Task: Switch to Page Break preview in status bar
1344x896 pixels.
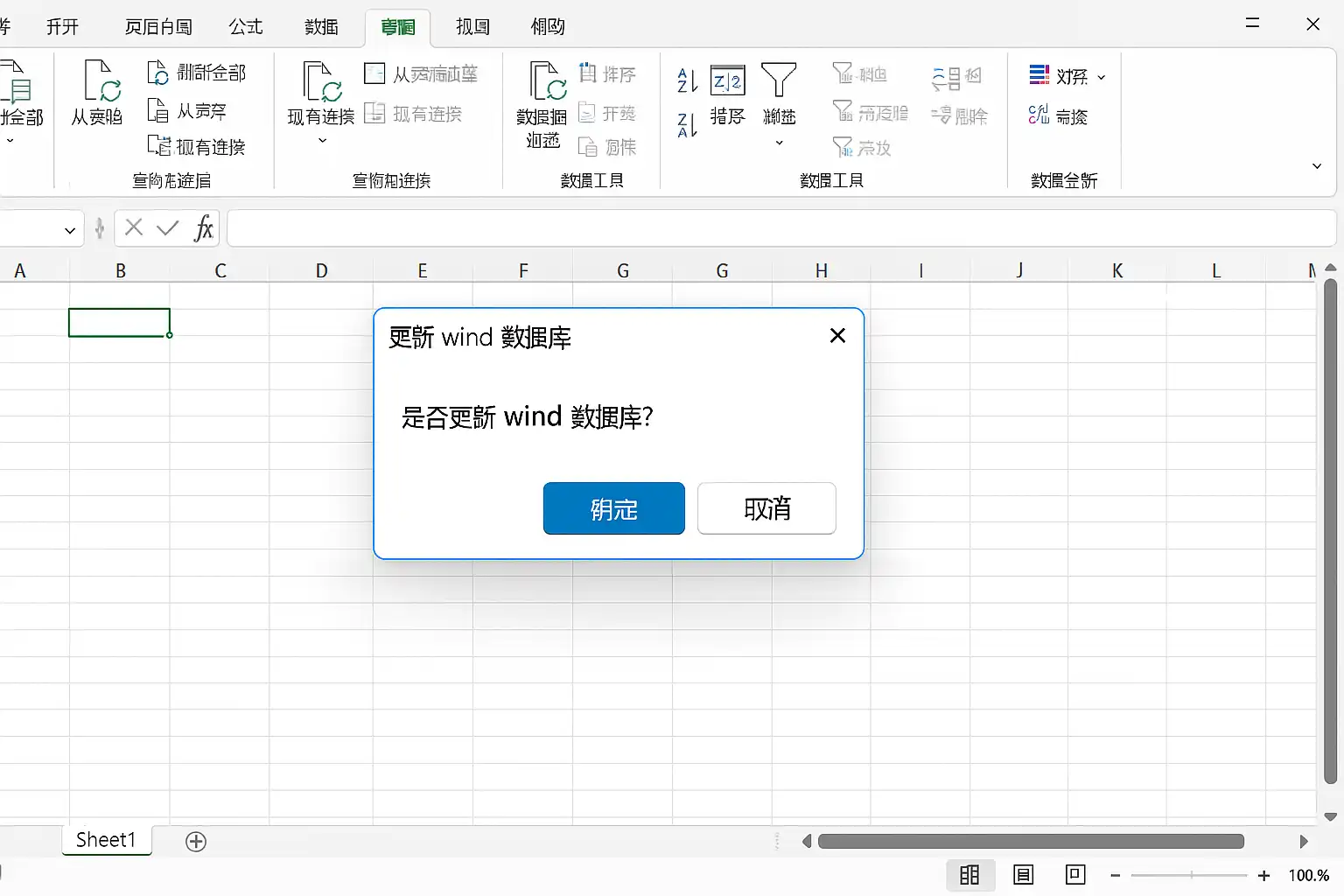Action: 1074,875
